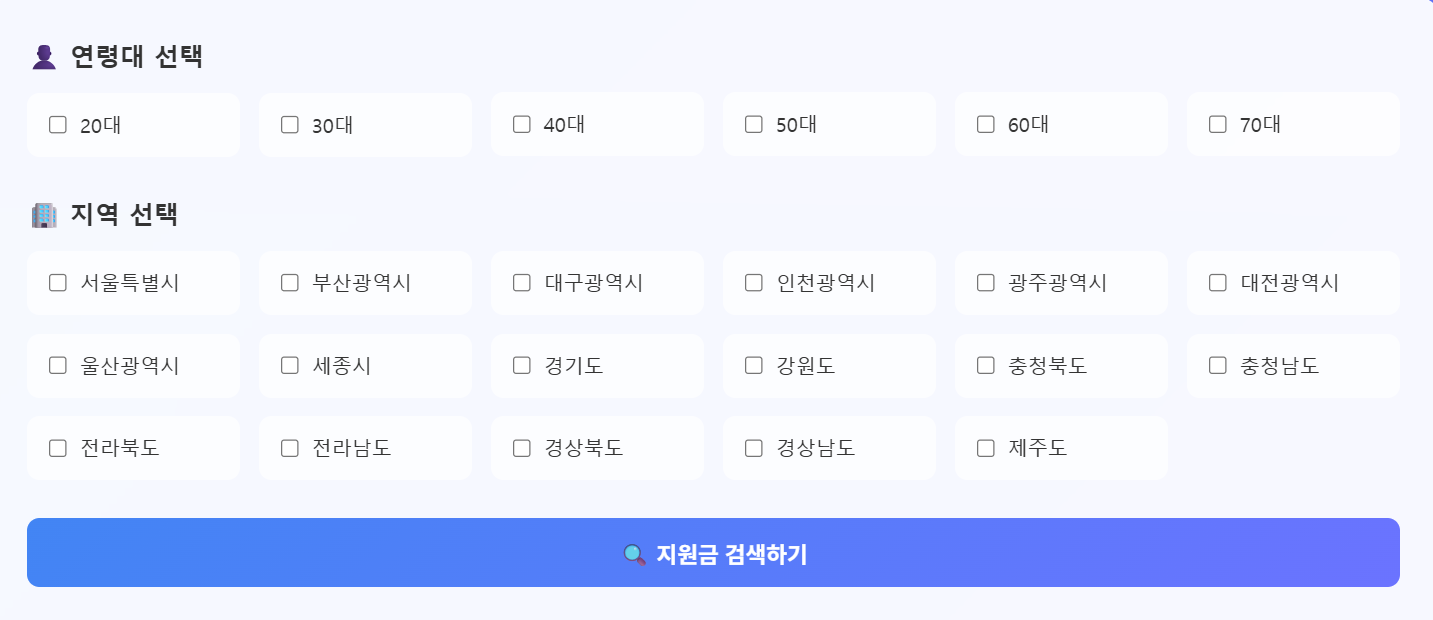1433x620 pixels.
Task: Select the 경기도 checkbox
Action: point(522,366)
